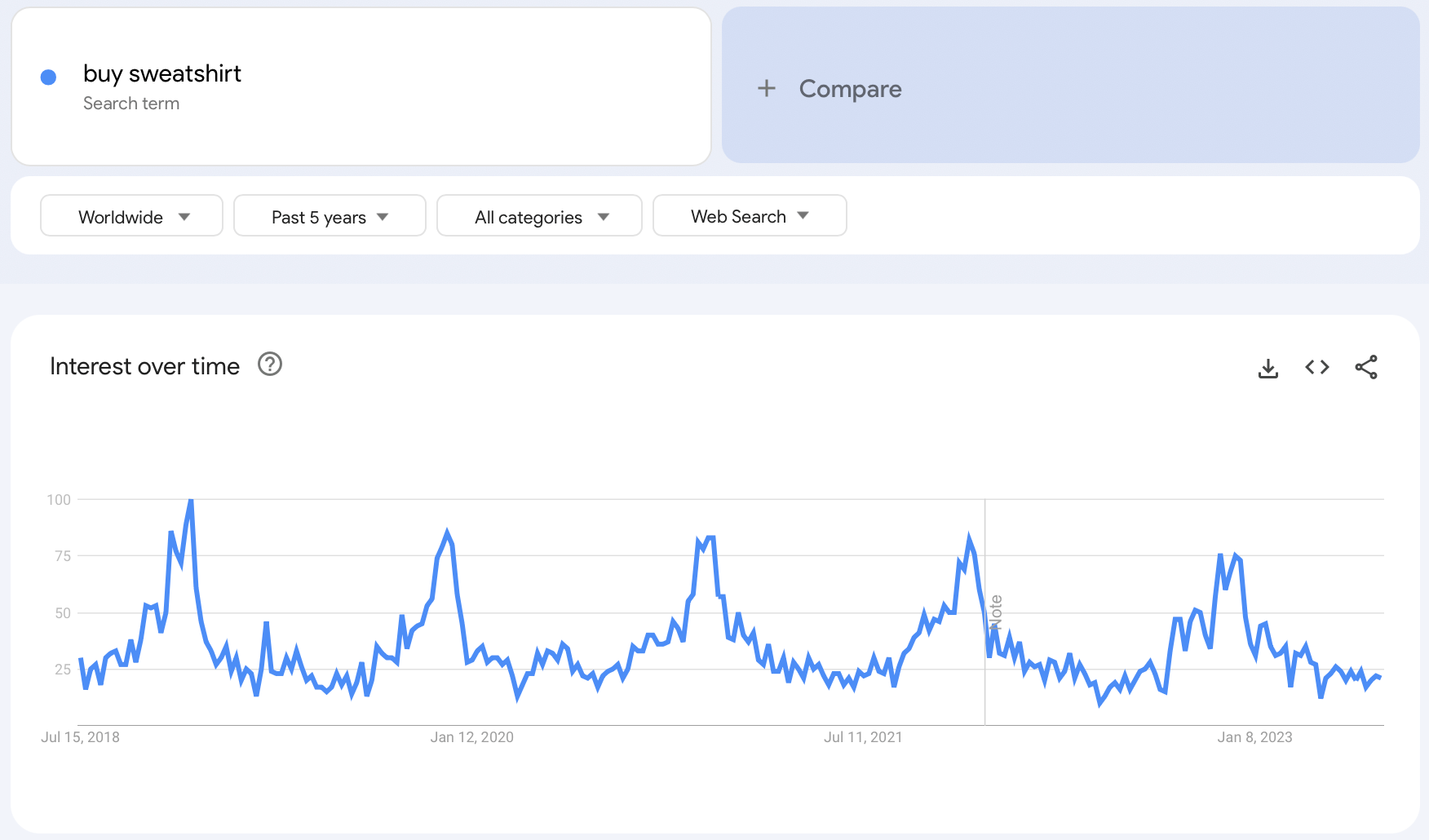Share the interest over time chart
Viewport: 1429px width, 840px height.
point(1365,368)
